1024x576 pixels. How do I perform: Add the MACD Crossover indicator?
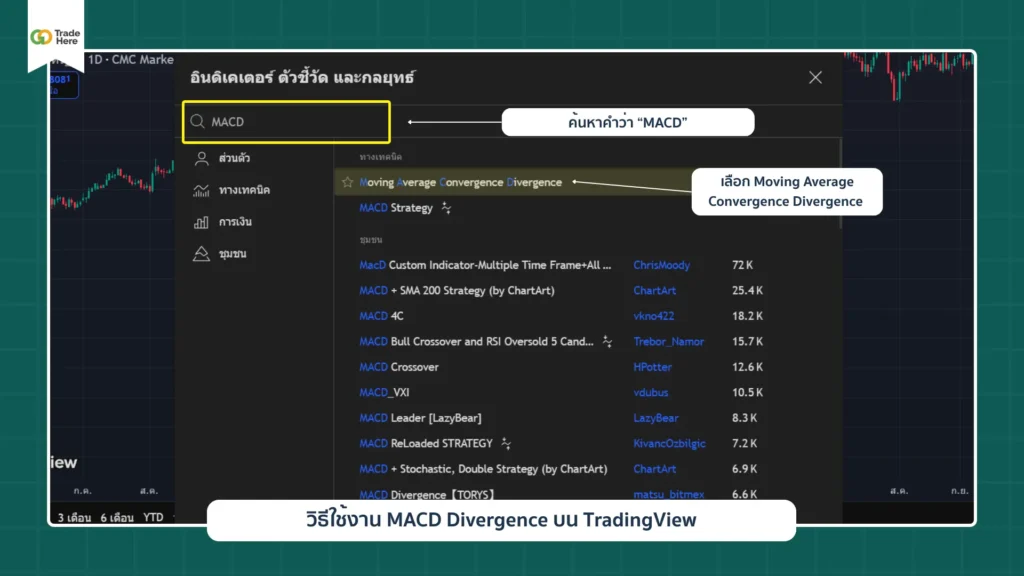398,367
